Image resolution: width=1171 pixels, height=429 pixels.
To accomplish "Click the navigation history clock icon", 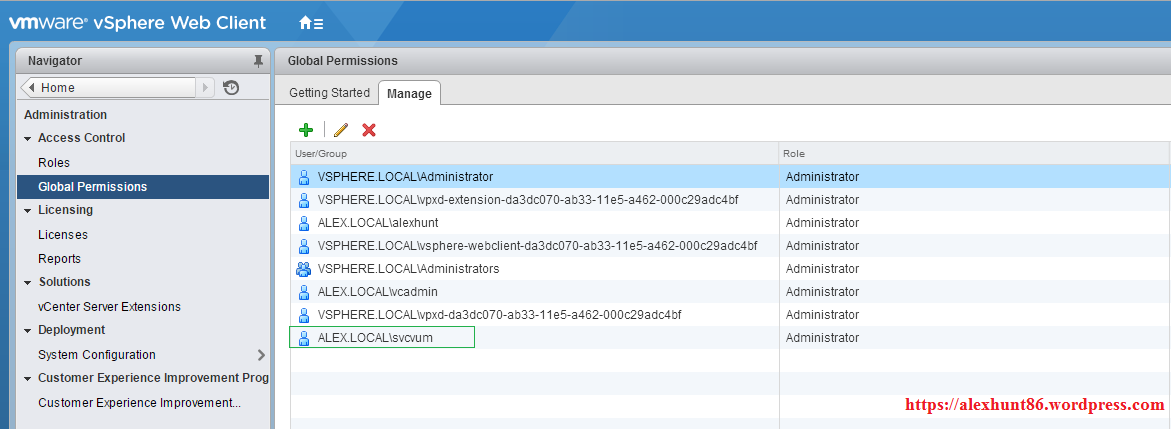I will [231, 88].
